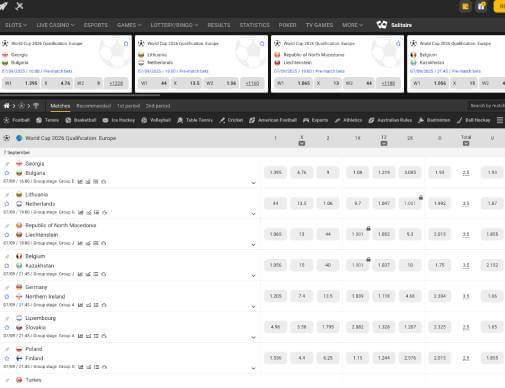Screen dimensions: 505x388
Task: Open statistics chart icon for Georgia vs Bulgaria
Action: coord(80,181)
